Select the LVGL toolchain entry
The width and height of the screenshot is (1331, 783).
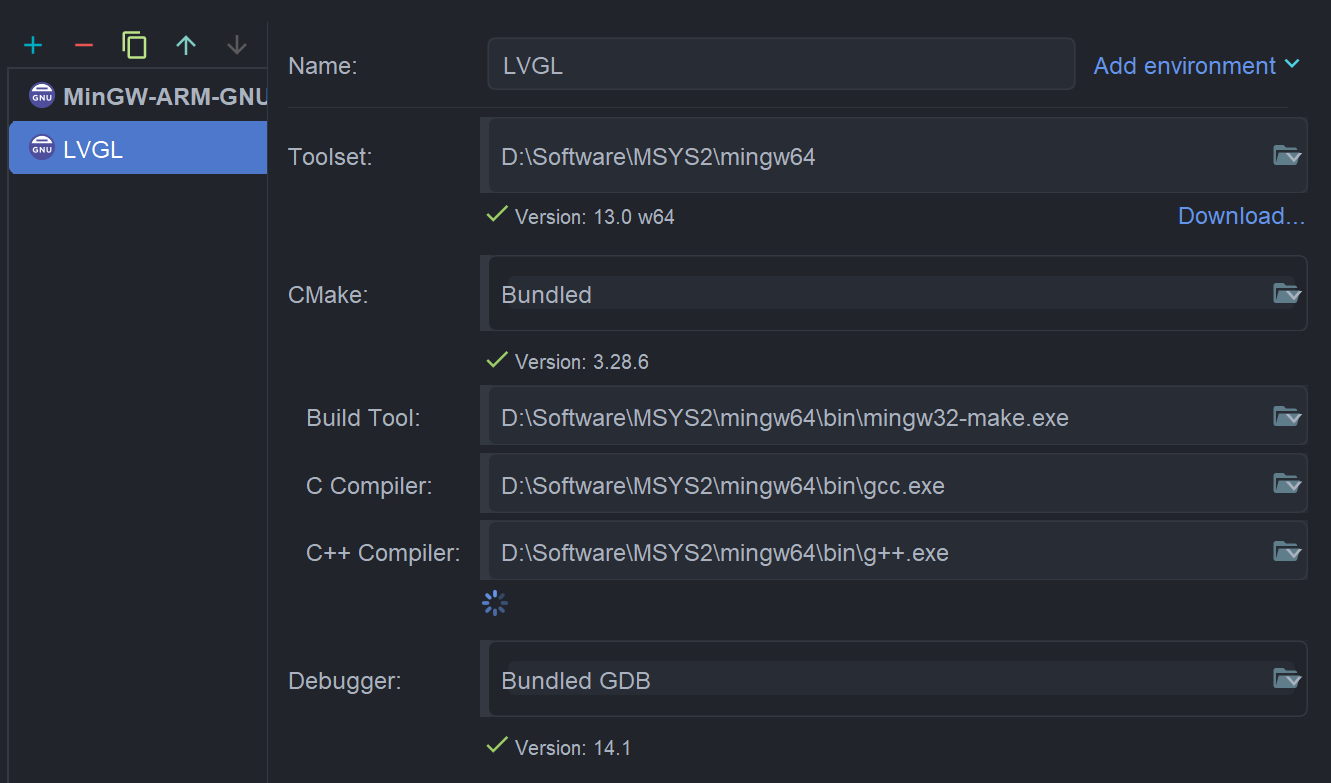[x=138, y=148]
